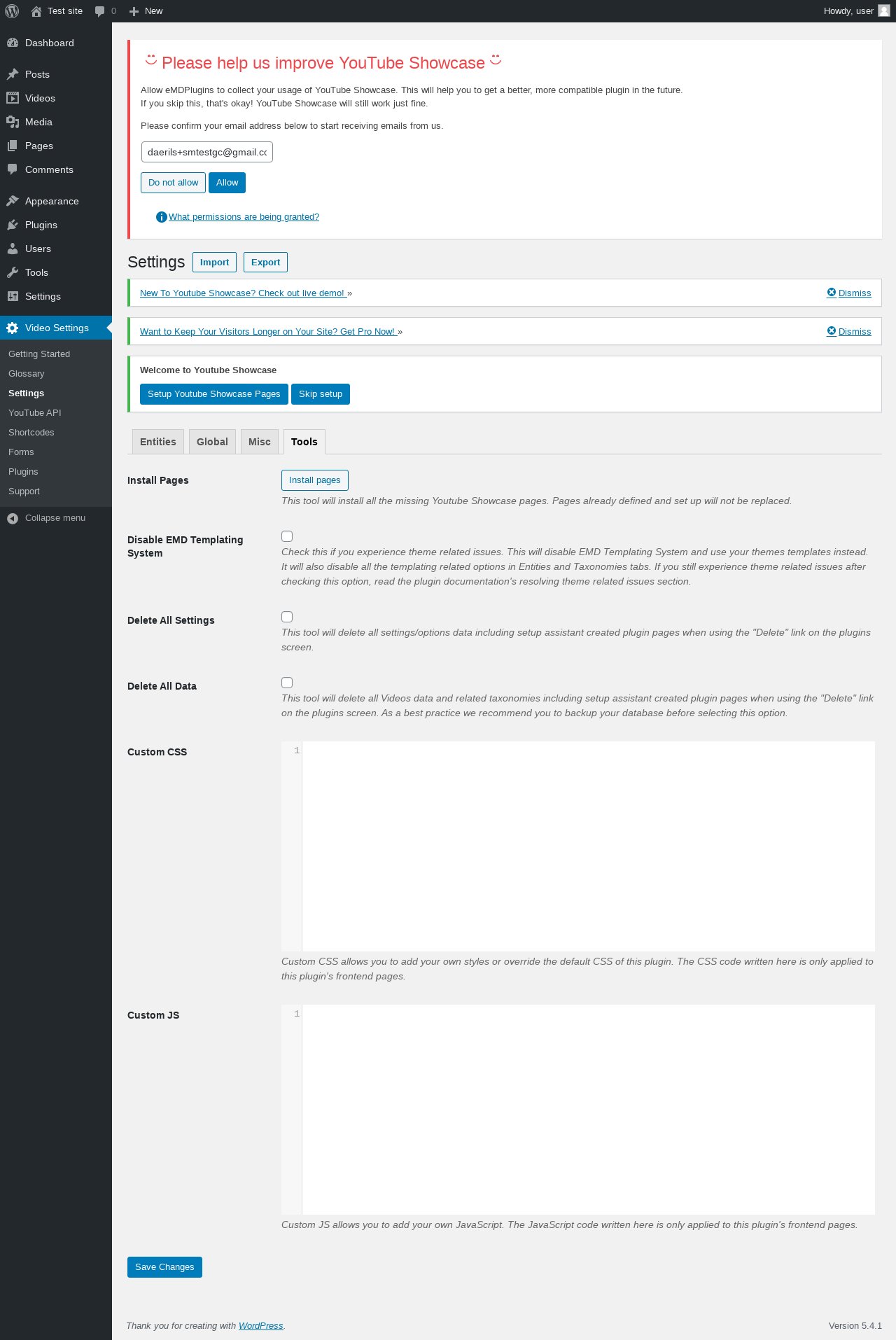Click the Do not allow button
Image resolution: width=896 pixels, height=1340 pixels.
point(174,183)
